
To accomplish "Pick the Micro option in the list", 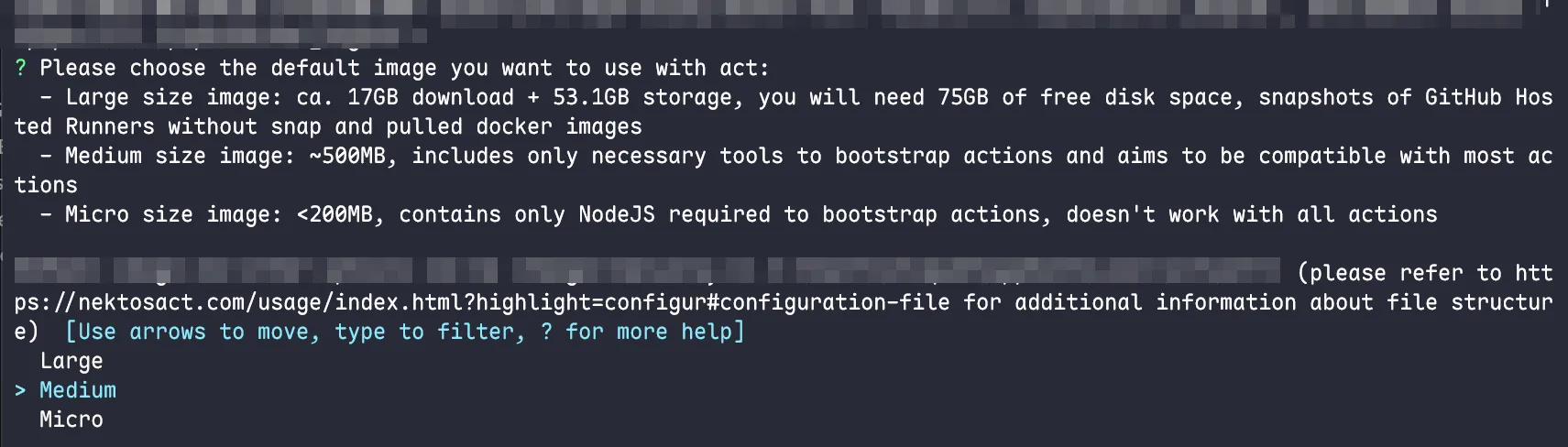I will click(x=71, y=420).
